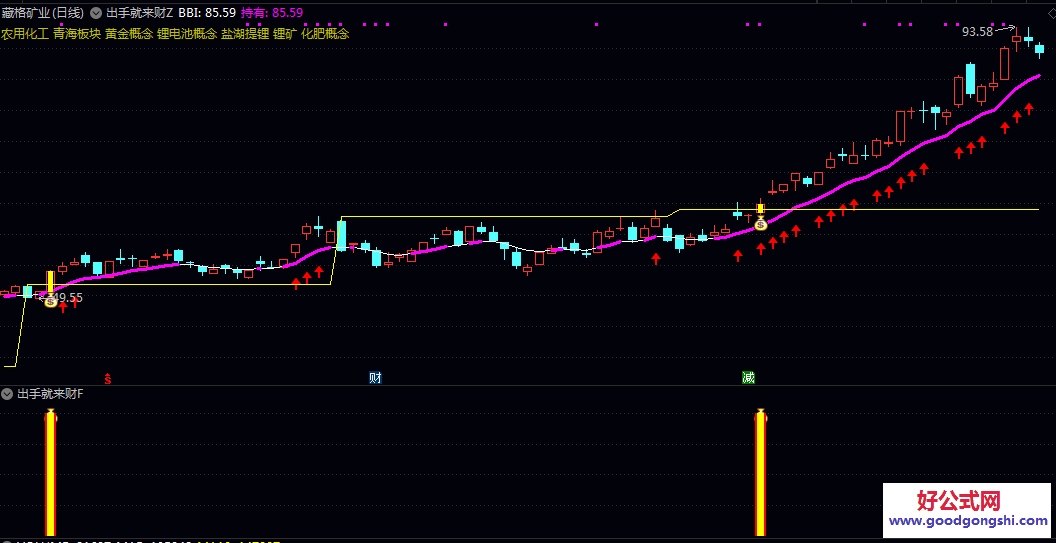
Task: Select the 出手就来财Z indicator name
Action: click(x=140, y=13)
